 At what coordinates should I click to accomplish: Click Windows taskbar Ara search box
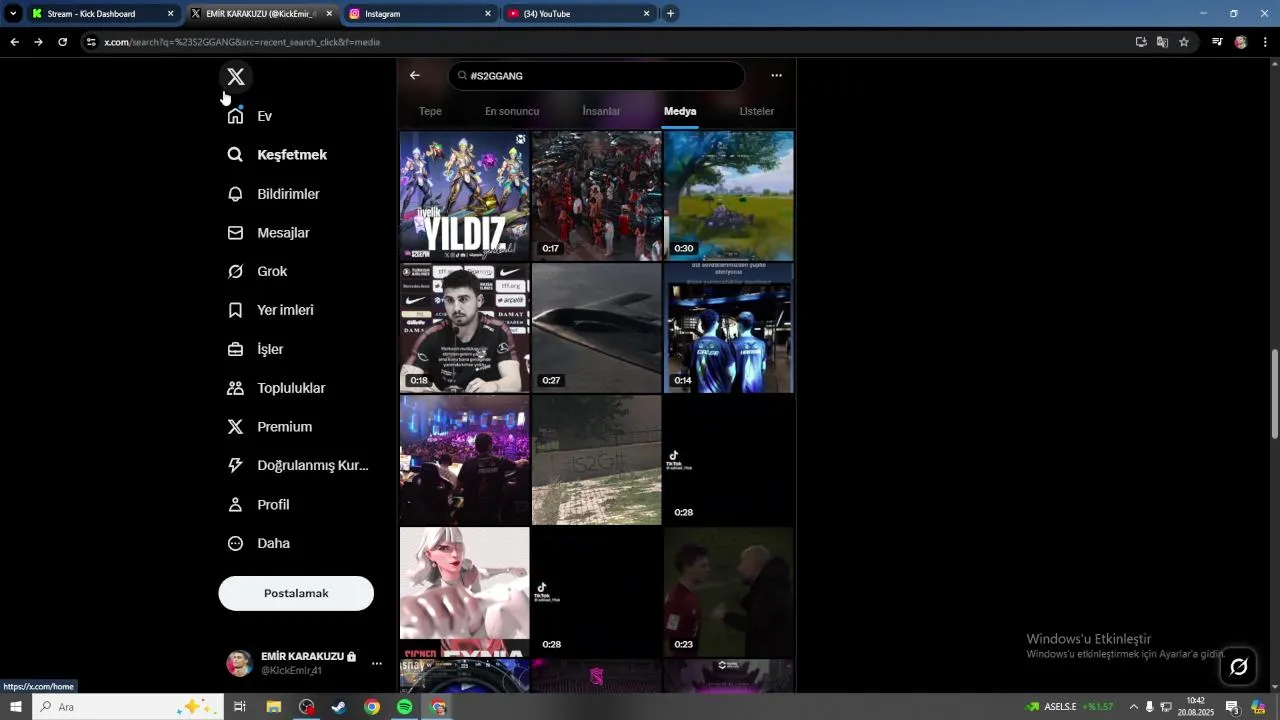[x=128, y=707]
